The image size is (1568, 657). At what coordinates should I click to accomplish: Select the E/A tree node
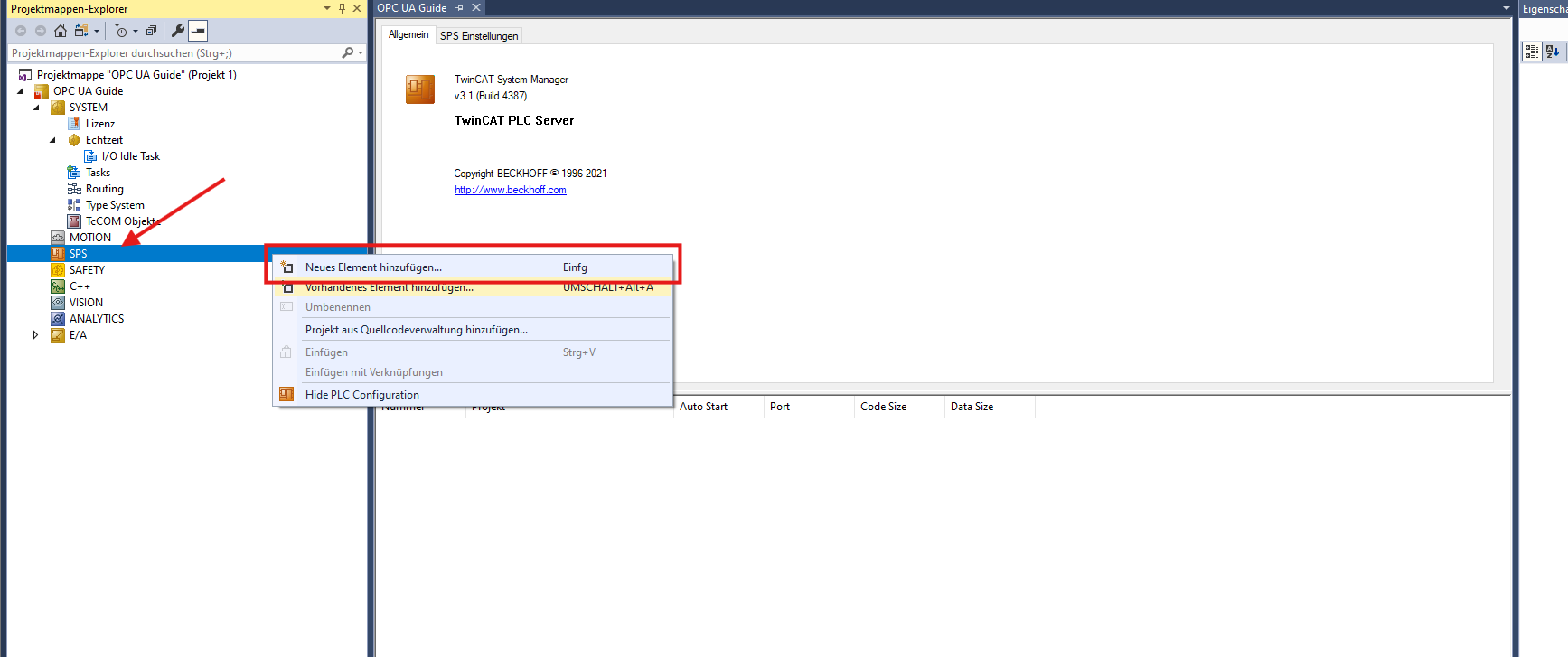pos(78,335)
